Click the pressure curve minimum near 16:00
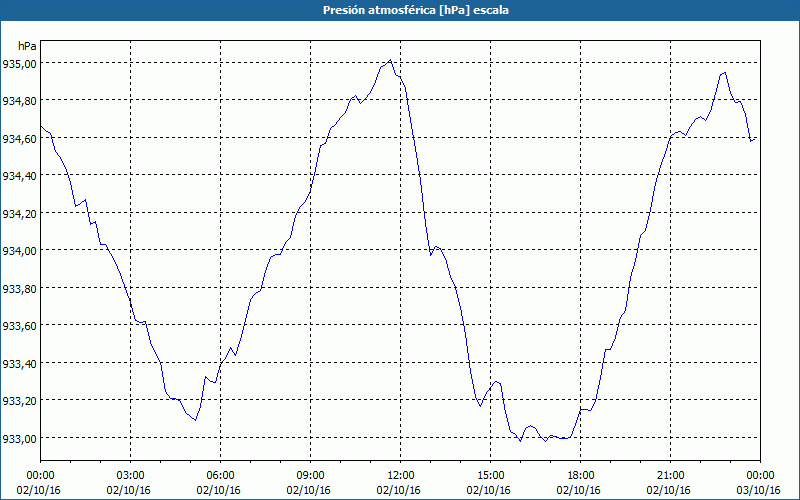 520,441
